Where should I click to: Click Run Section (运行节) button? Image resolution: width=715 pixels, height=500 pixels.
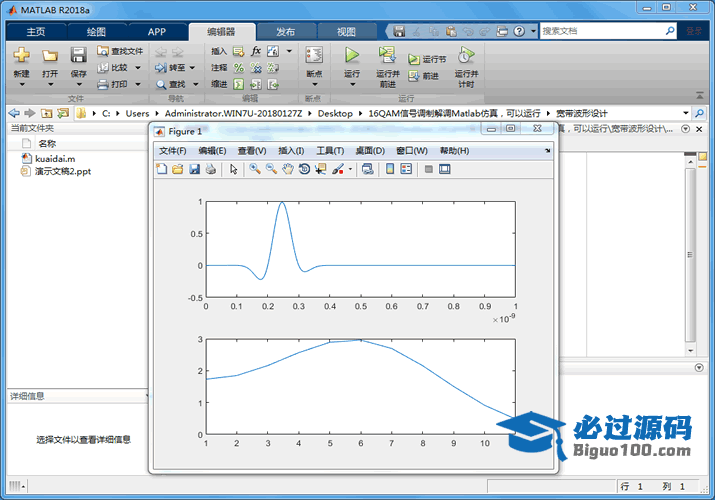427,59
